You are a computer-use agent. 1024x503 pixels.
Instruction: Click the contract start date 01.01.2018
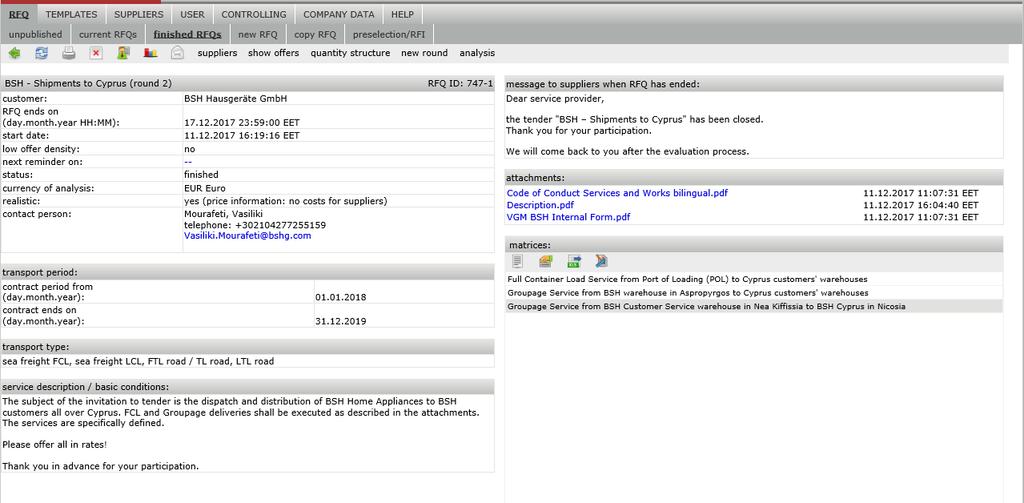coord(340,297)
